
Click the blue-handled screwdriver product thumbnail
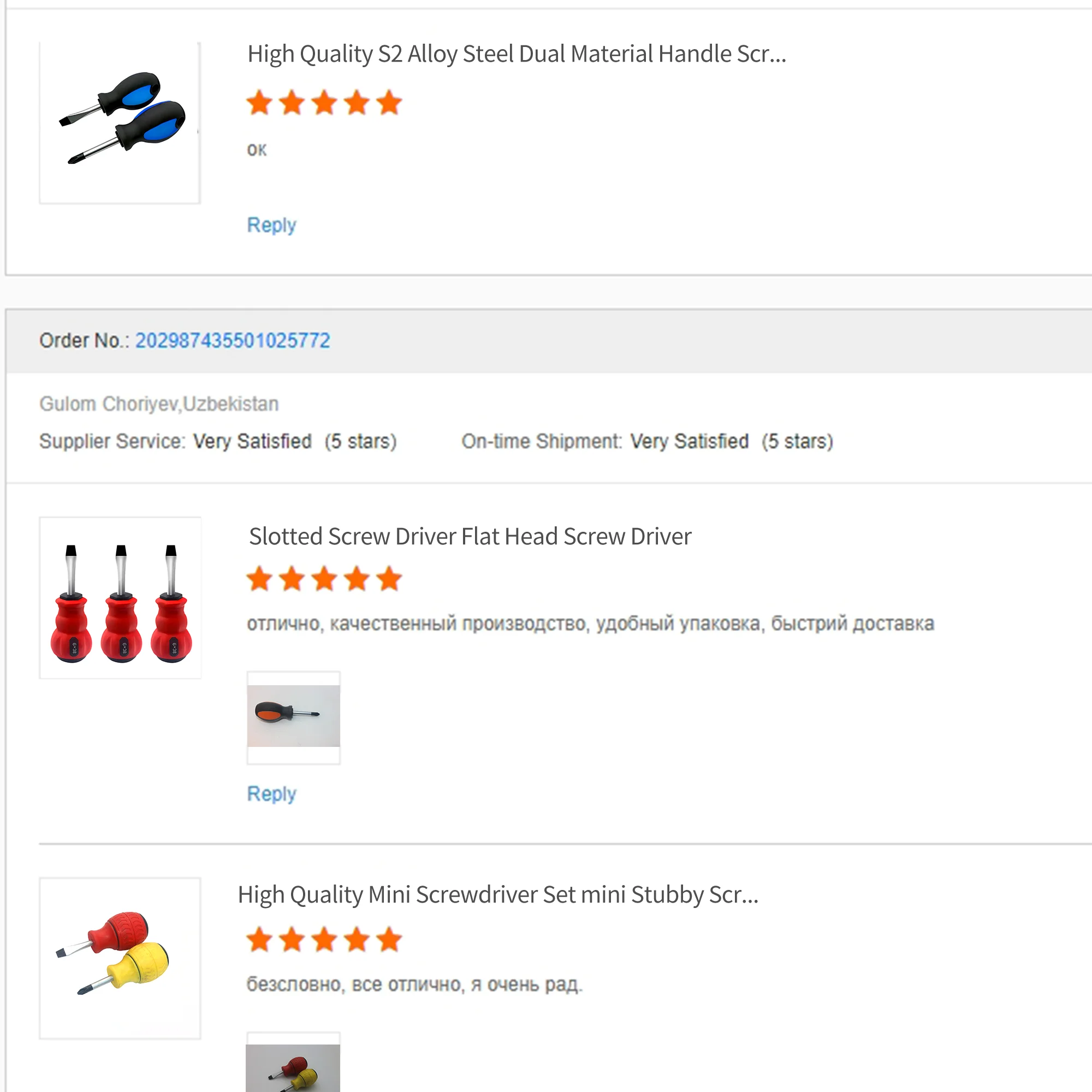120,122
